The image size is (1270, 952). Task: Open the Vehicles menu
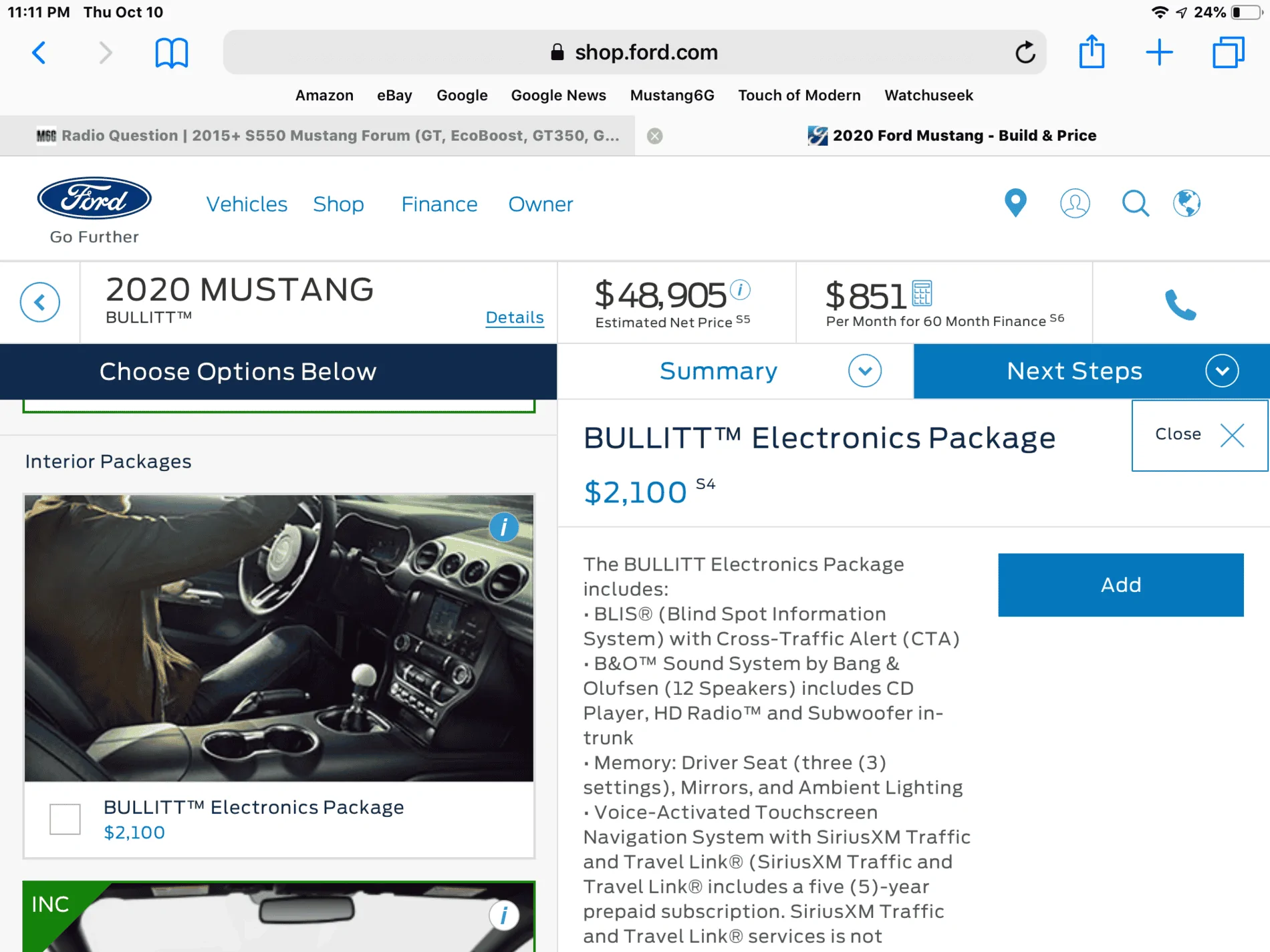tap(247, 204)
